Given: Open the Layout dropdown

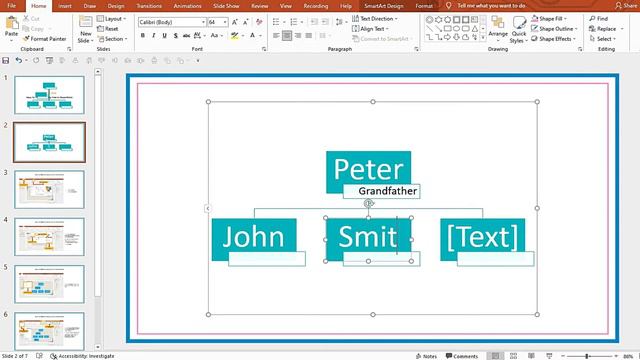Looking at the screenshot, I should (x=111, y=19).
